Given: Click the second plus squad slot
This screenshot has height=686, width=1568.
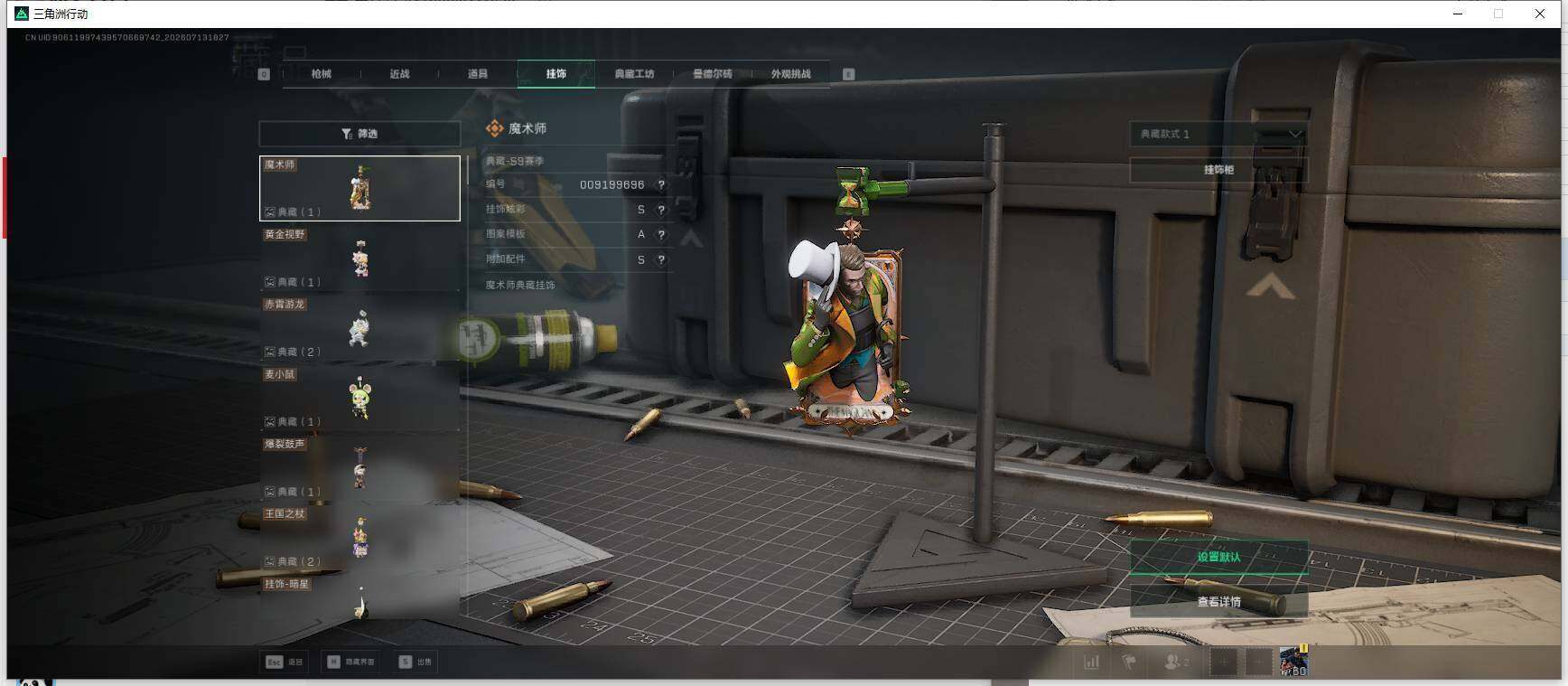Looking at the screenshot, I should pos(1259,663).
